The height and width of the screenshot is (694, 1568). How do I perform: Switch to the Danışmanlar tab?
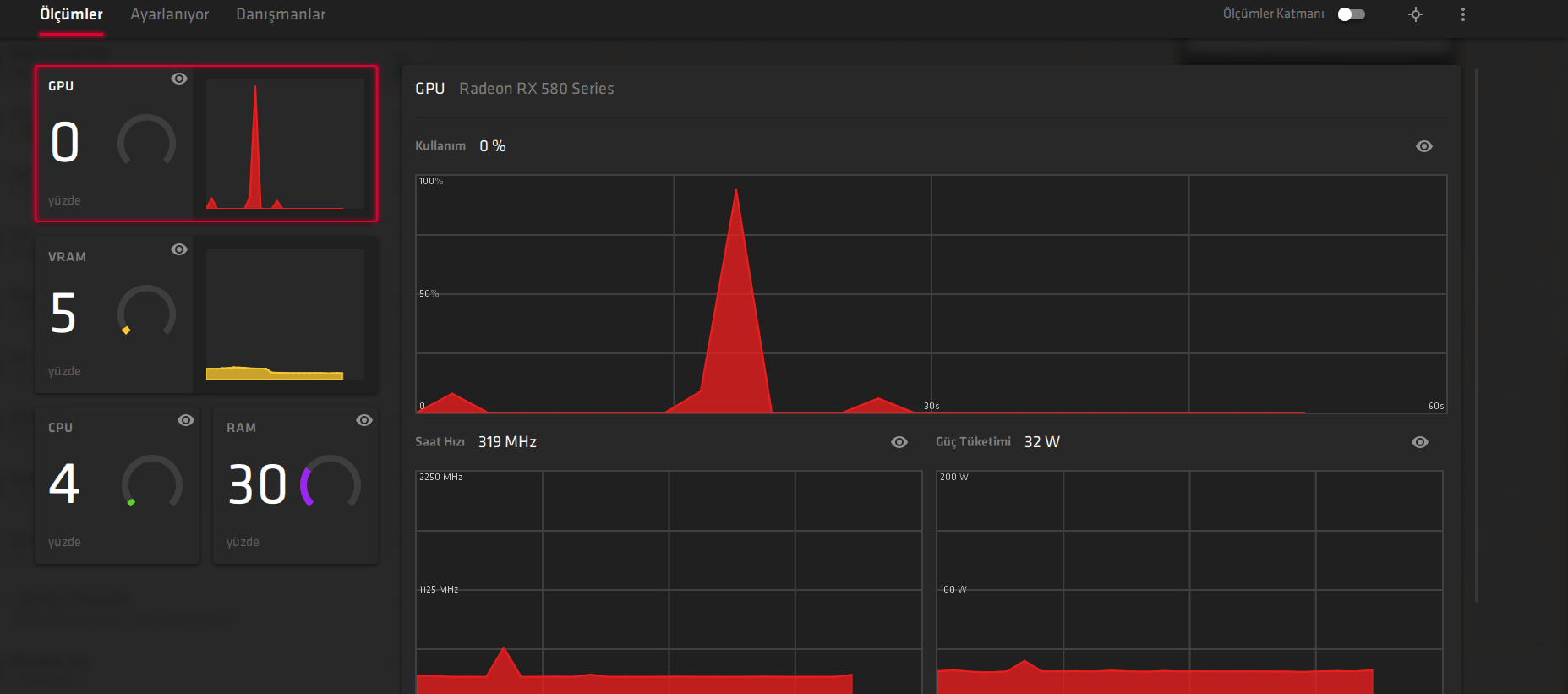[x=281, y=14]
